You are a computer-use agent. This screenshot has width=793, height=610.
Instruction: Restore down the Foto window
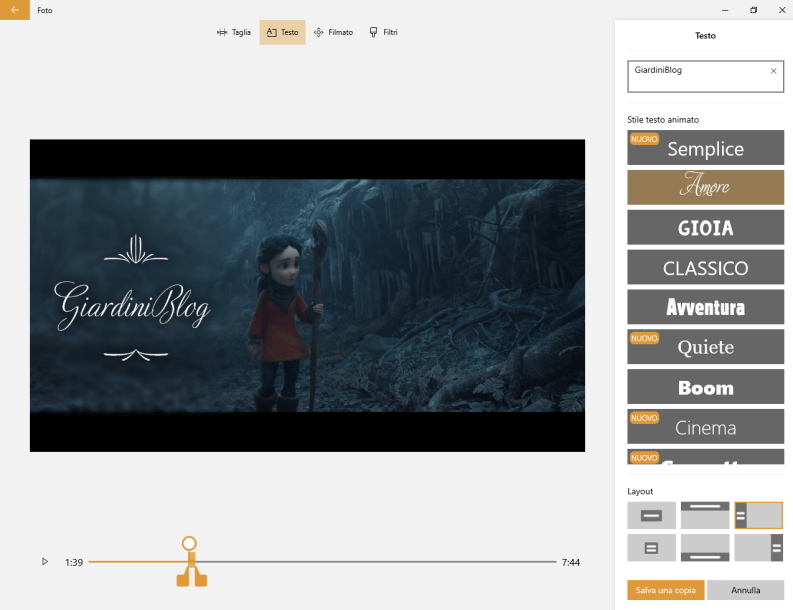click(754, 10)
